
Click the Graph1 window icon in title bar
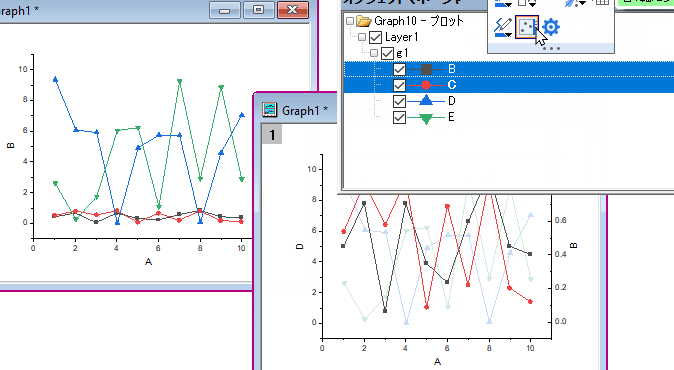pos(270,110)
